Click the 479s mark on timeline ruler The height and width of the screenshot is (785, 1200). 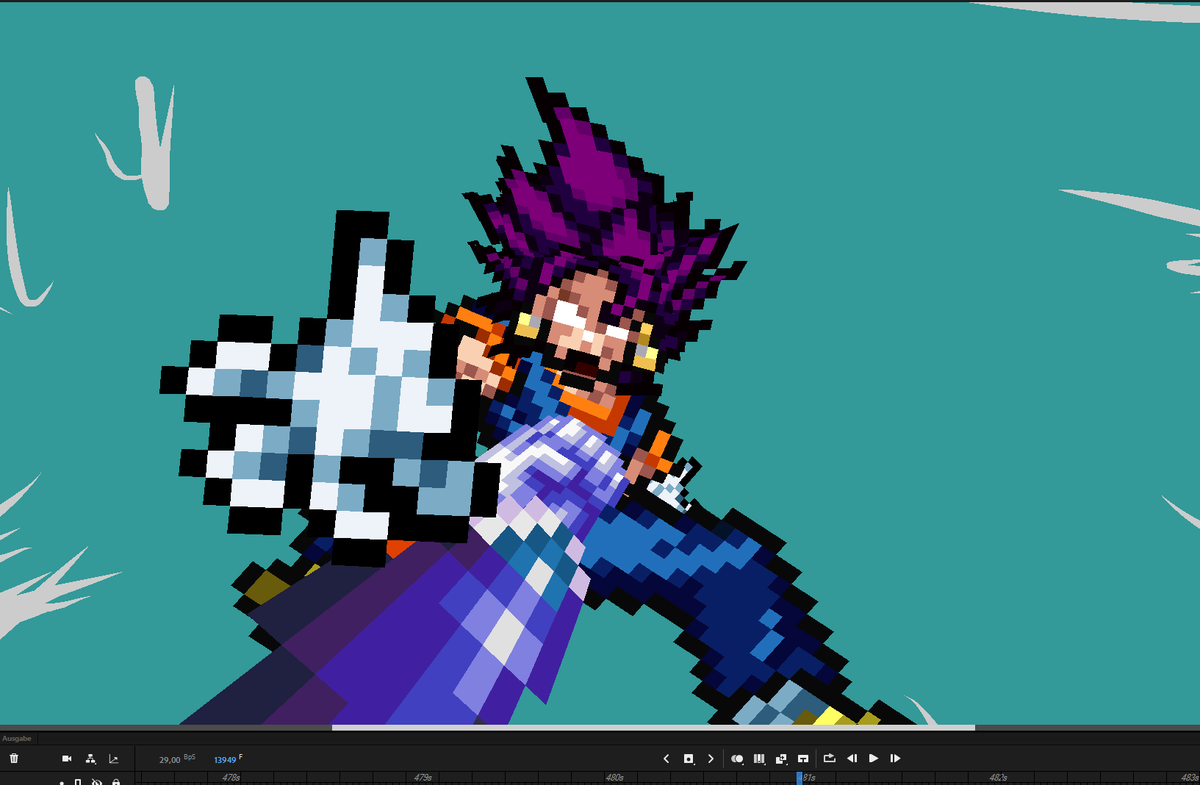pyautogui.click(x=422, y=777)
